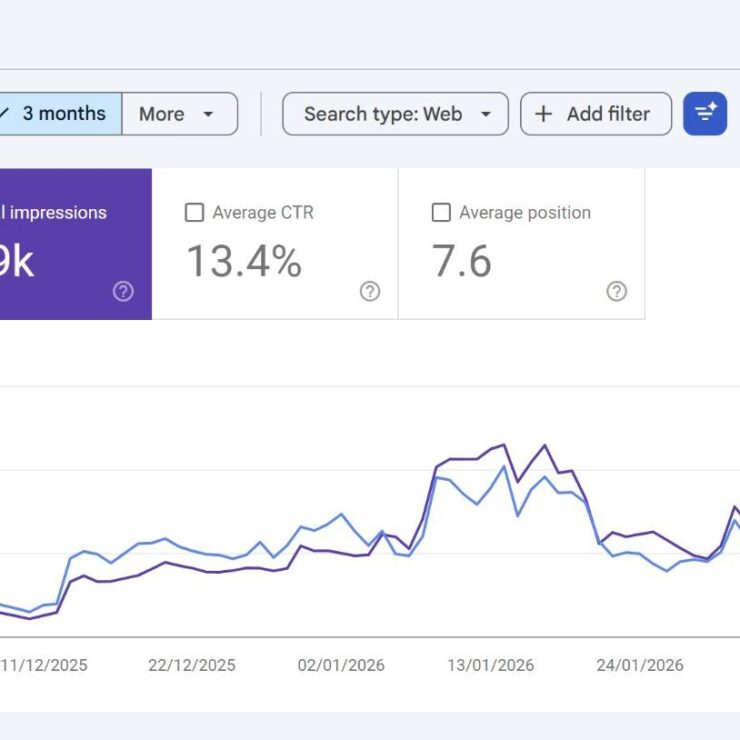The height and width of the screenshot is (740, 740).
Task: Click the Average position question mark icon
Action: coord(617,291)
